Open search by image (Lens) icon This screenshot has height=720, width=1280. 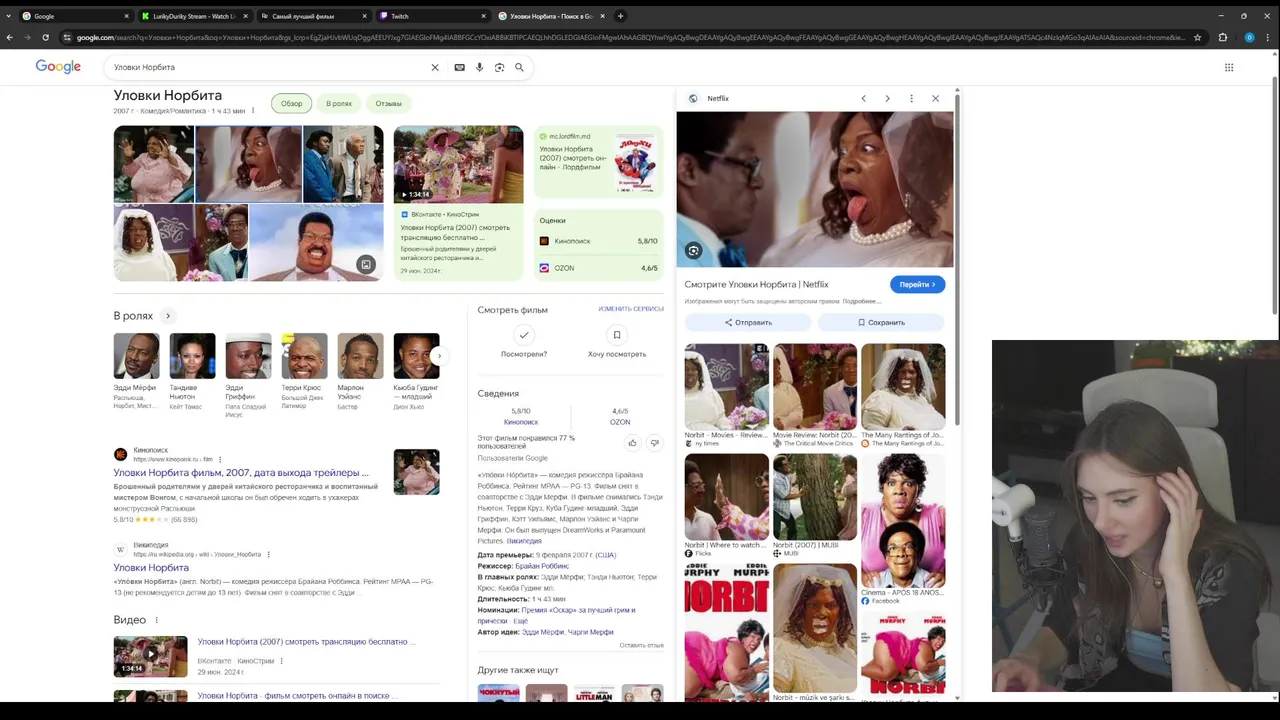pyautogui.click(x=499, y=67)
